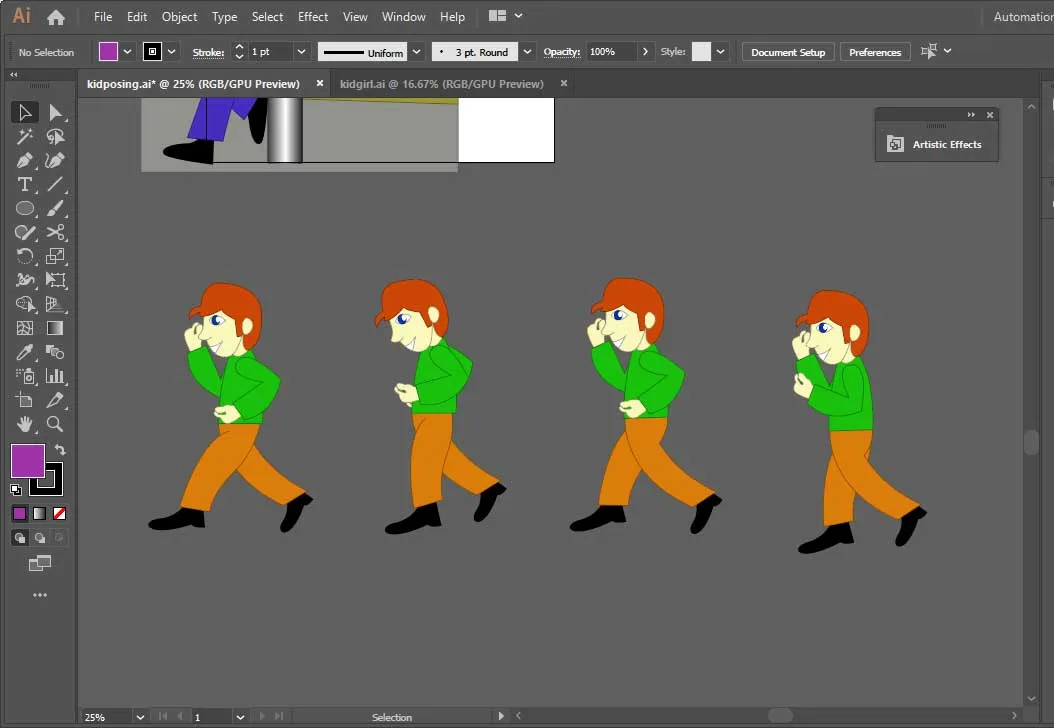This screenshot has width=1054, height=728.
Task: Click the Home icon
Action: click(56, 17)
